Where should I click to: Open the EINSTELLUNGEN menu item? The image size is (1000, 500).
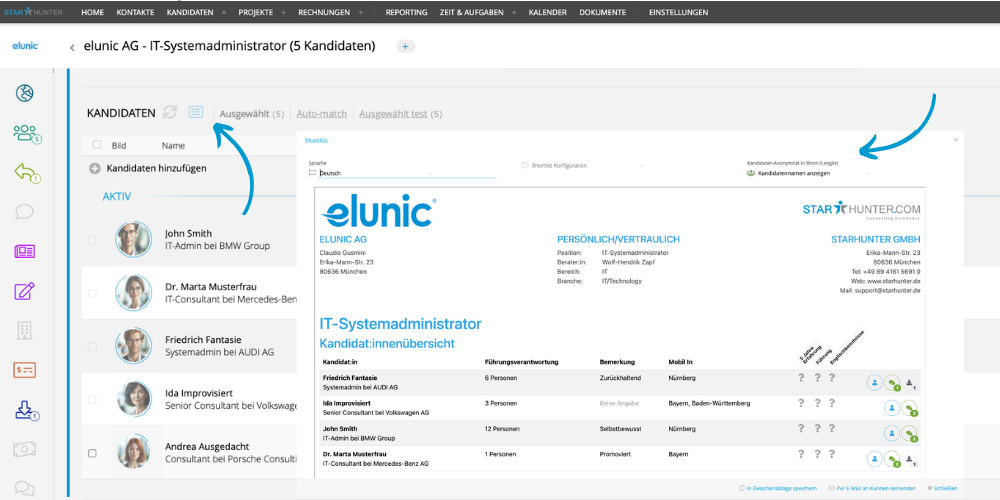click(678, 12)
